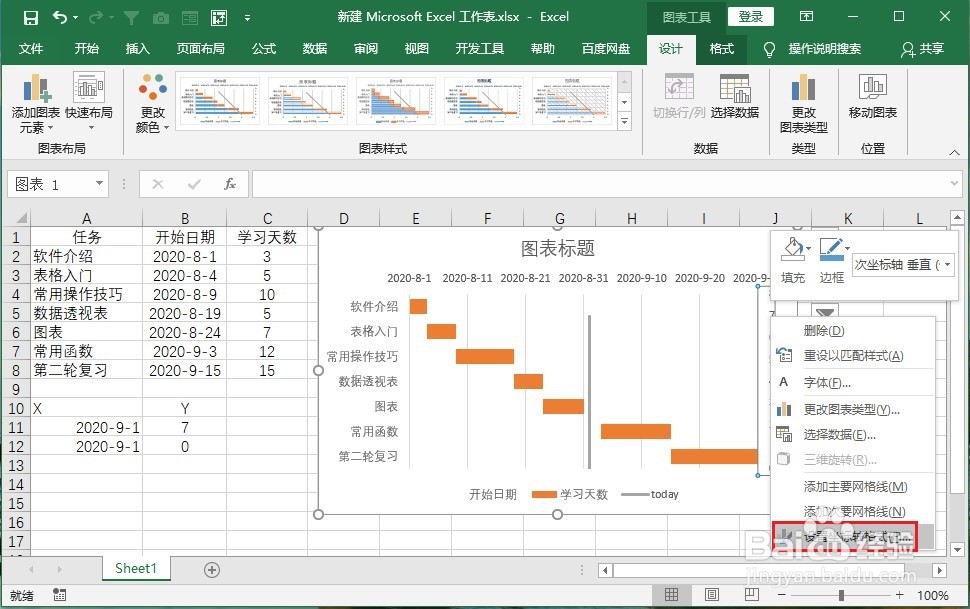Select cell containing 常用操作技巧
Image resolution: width=970 pixels, height=609 pixels.
click(87, 294)
